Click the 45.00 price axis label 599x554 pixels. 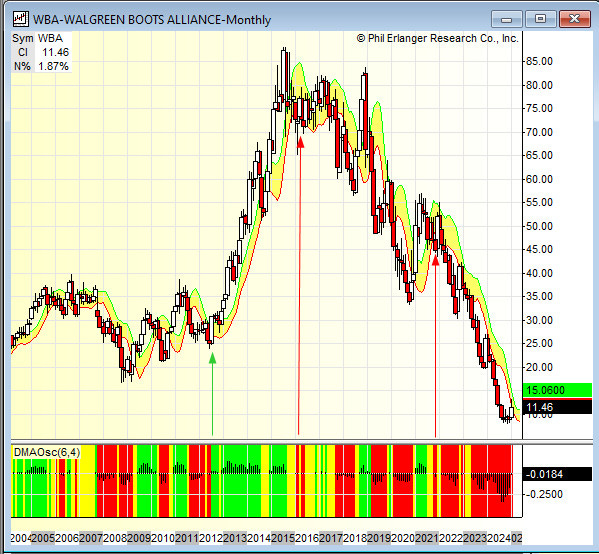coord(539,249)
